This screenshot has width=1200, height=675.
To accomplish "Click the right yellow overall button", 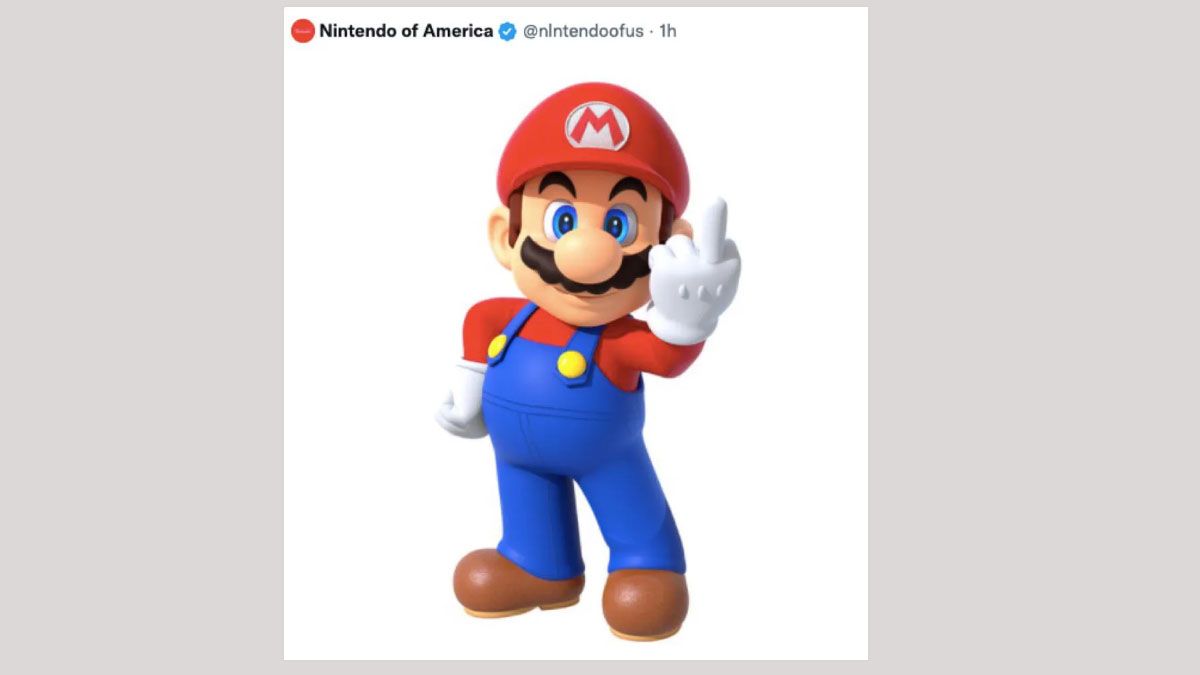I will (x=572, y=364).
